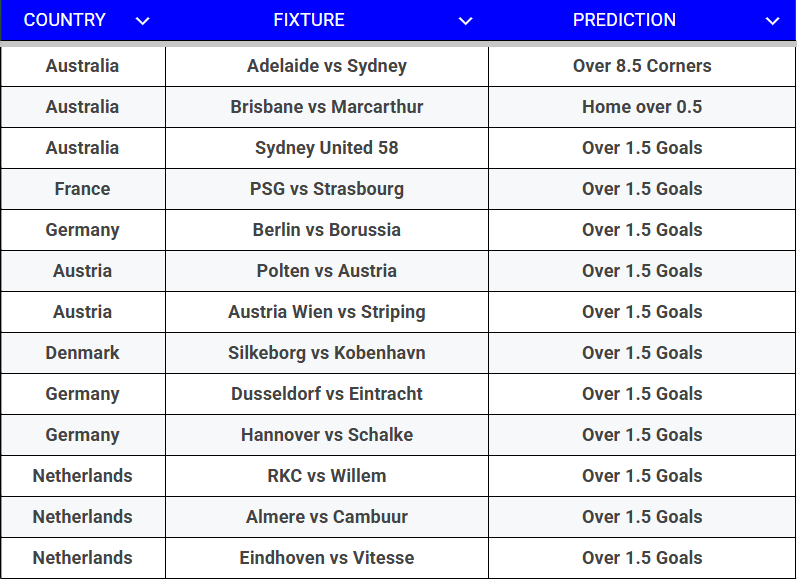Click the Over 8.5 Corners prediction

click(642, 66)
